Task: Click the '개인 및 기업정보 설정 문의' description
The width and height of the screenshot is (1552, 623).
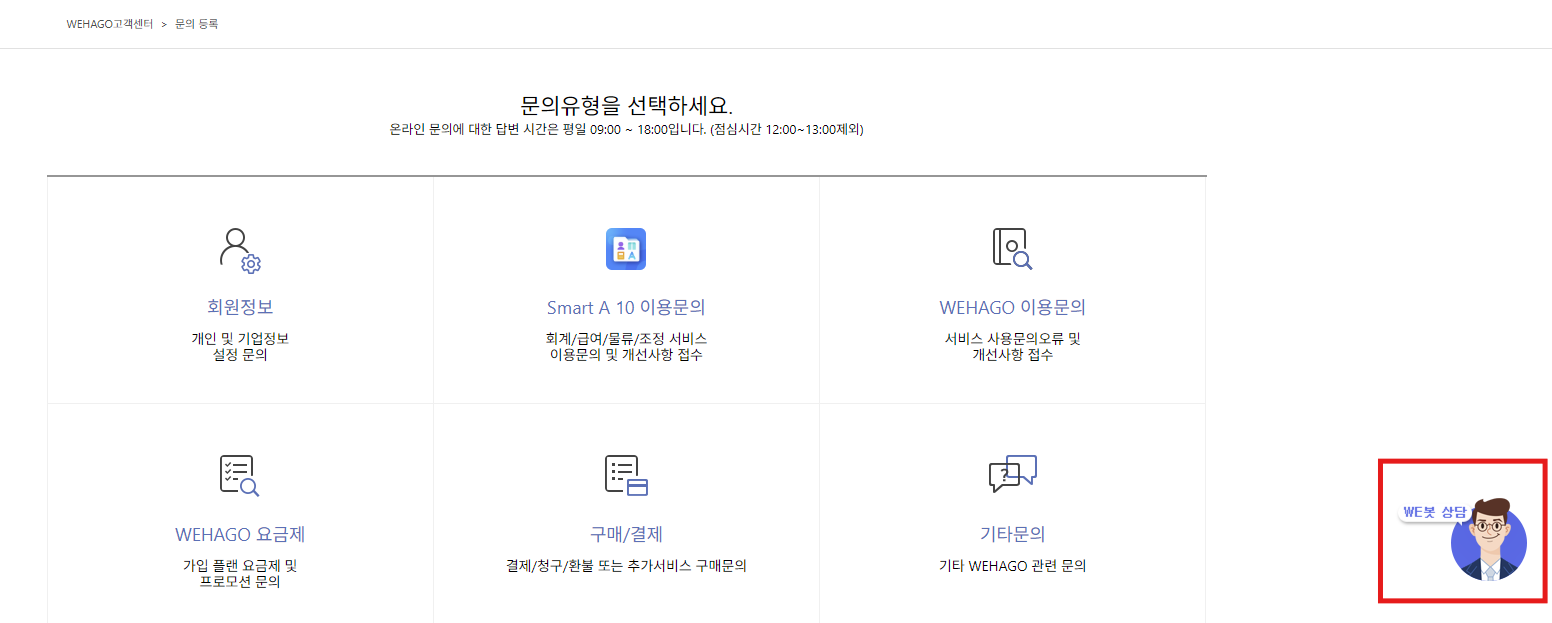Action: coord(240,347)
